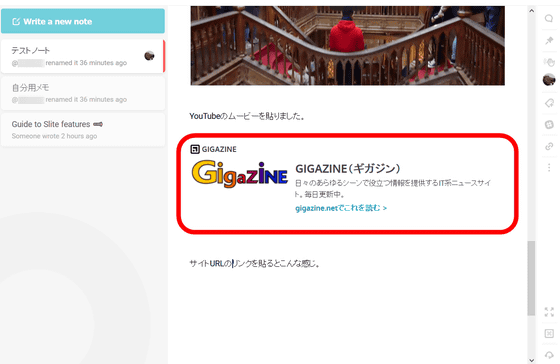Click the avatar on テストノート card
The width and height of the screenshot is (560, 364).
[149, 56]
